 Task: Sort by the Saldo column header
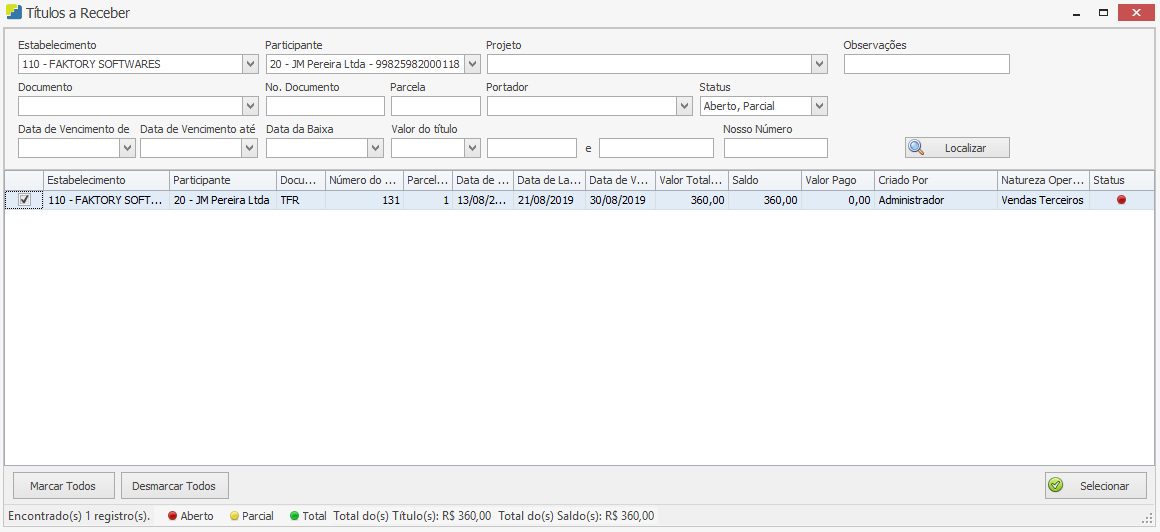pos(764,180)
